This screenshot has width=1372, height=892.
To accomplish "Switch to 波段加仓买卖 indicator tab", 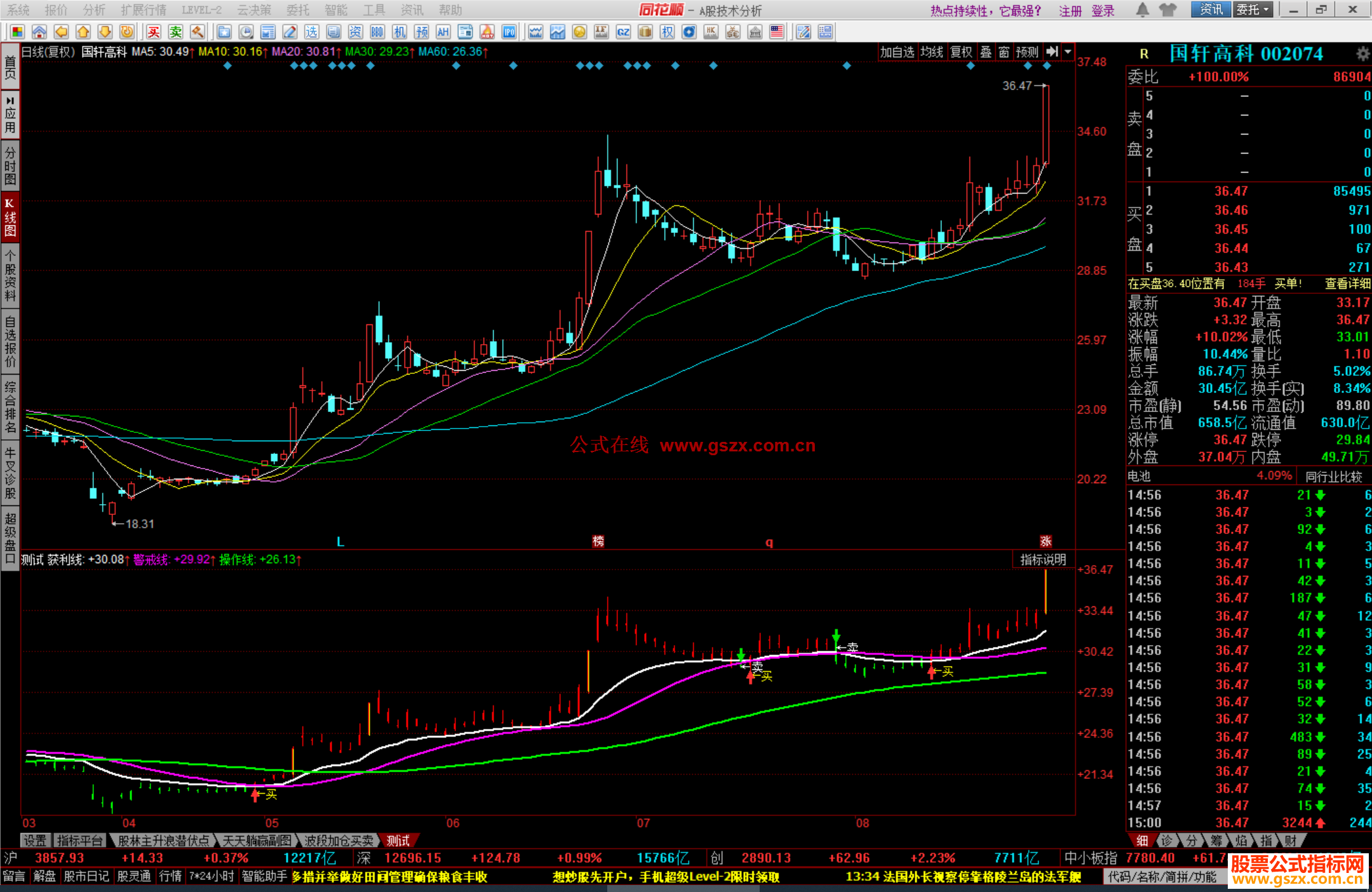I will [x=339, y=841].
